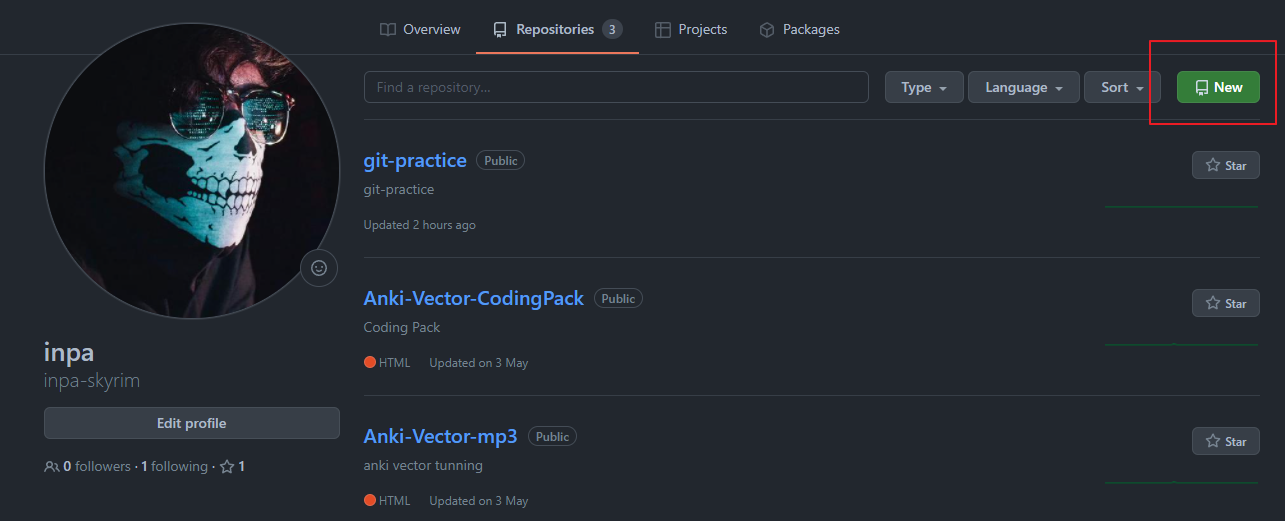Screen dimensions: 1285x521
Task: Open the Anki-Vector-CodingPack repository
Action: 474,298
